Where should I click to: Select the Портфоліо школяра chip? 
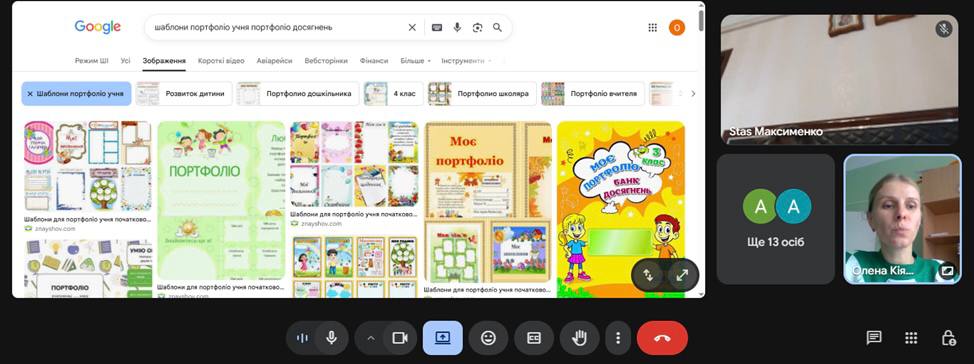click(x=482, y=94)
